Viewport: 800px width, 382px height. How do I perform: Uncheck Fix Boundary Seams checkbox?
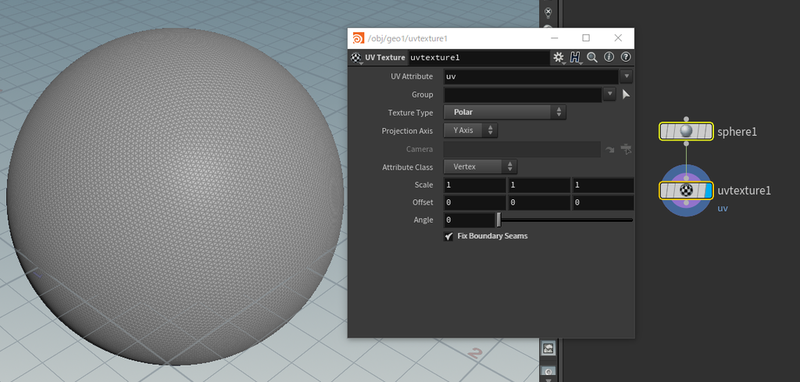tap(448, 237)
